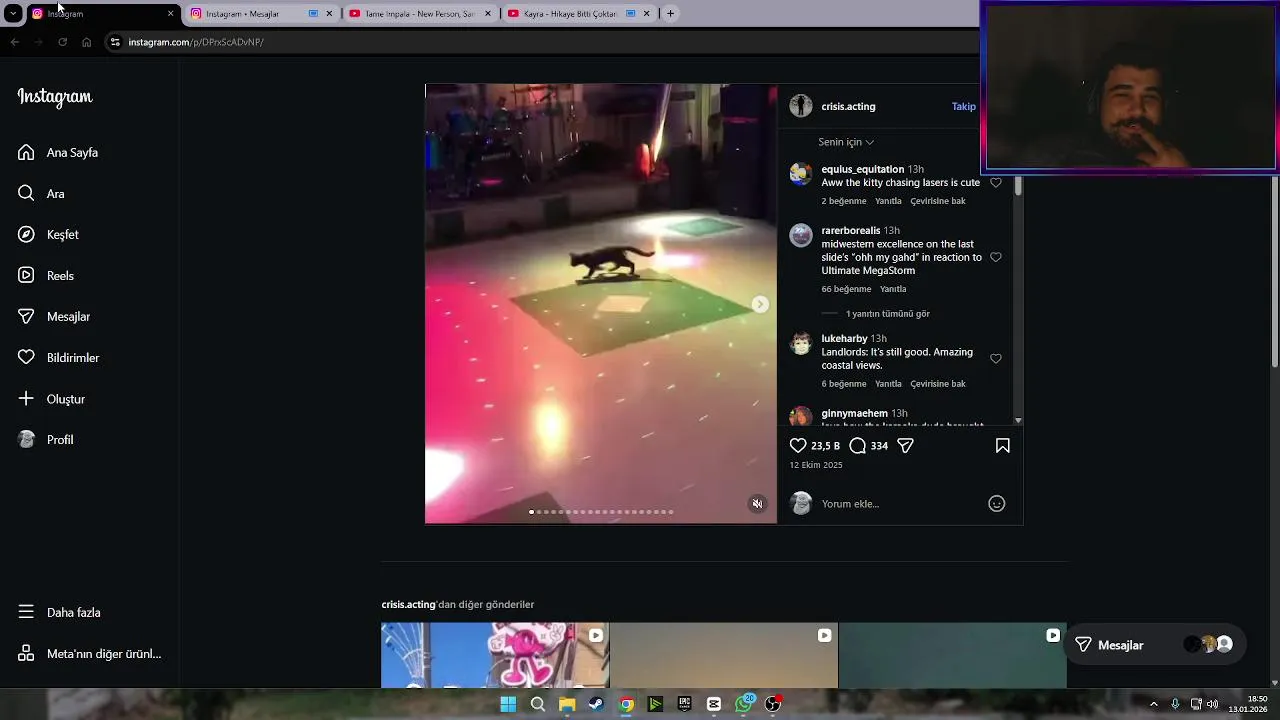Open WhatsApp from the taskbar

coord(743,704)
